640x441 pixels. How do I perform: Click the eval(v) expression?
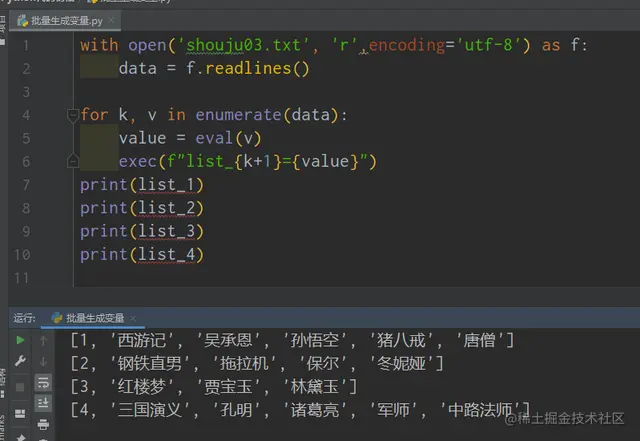pyautogui.click(x=228, y=138)
